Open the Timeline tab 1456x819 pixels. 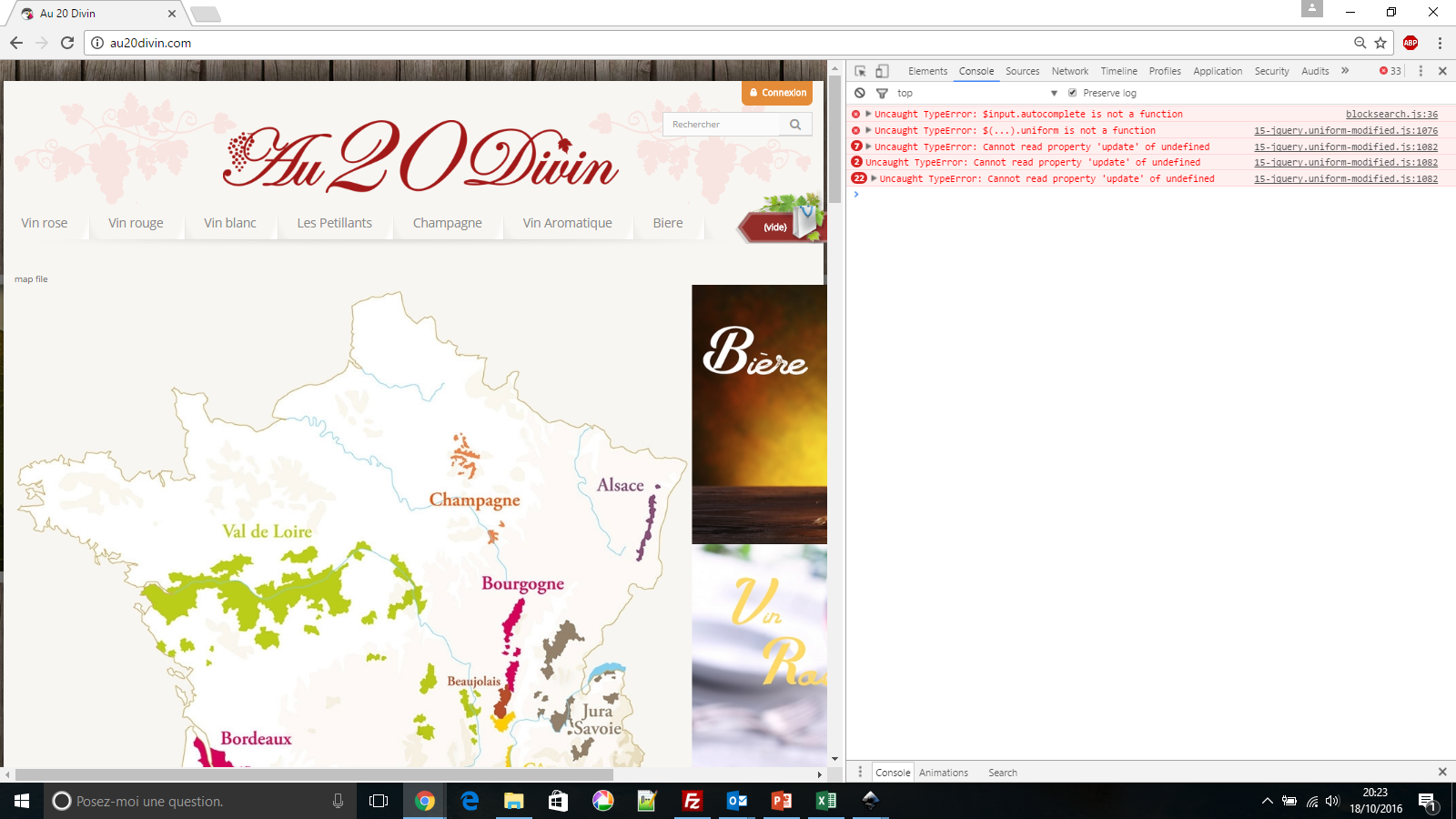pyautogui.click(x=1118, y=71)
